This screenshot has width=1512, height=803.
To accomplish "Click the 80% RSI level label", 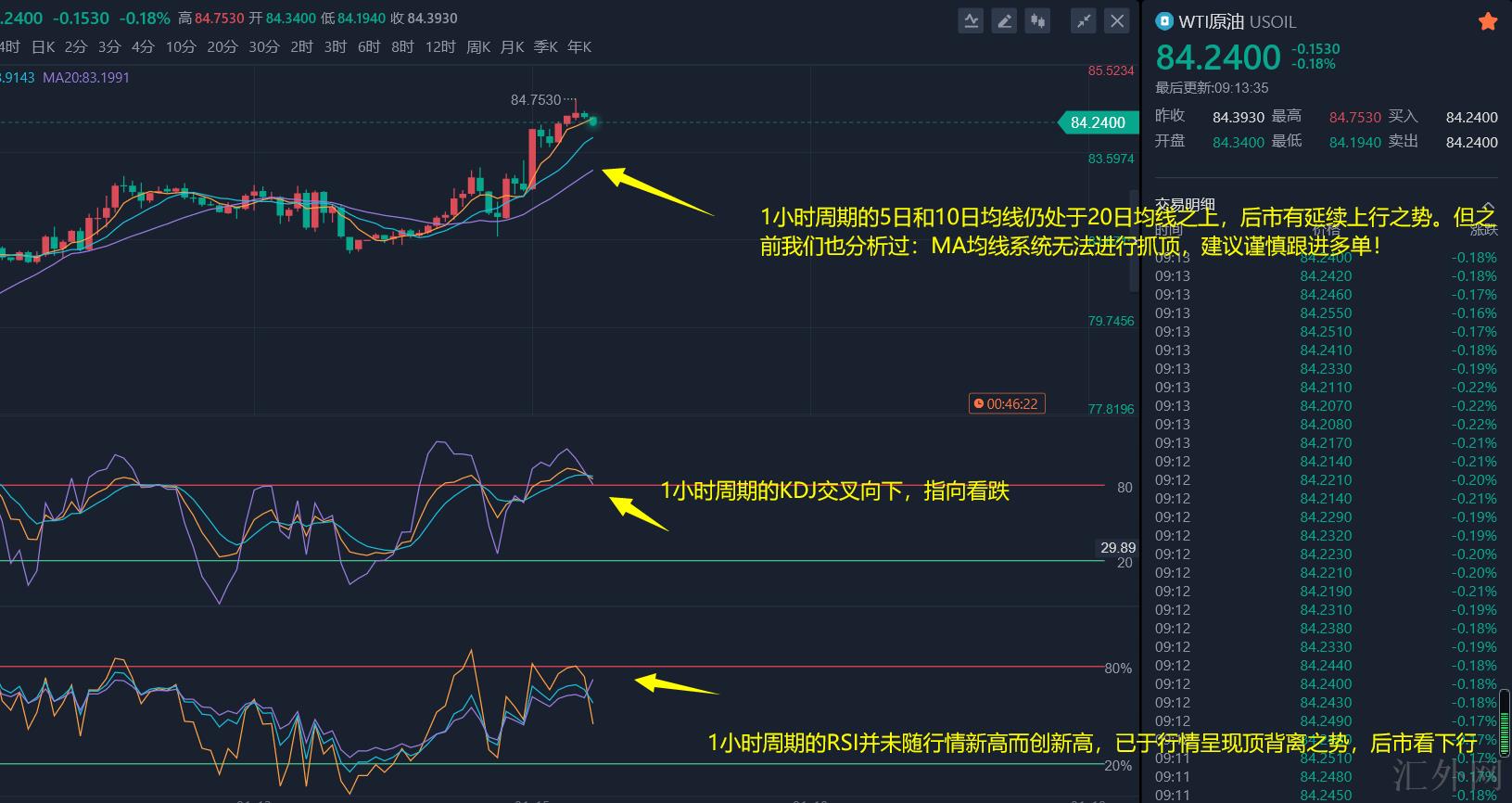I will 1118,669.
